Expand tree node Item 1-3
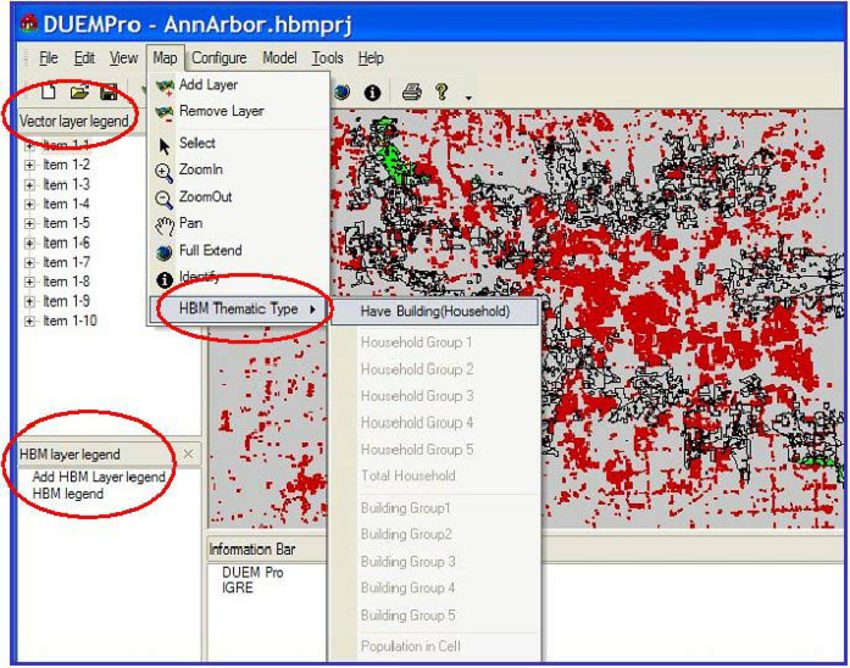This screenshot has width=850, height=668. point(30,185)
